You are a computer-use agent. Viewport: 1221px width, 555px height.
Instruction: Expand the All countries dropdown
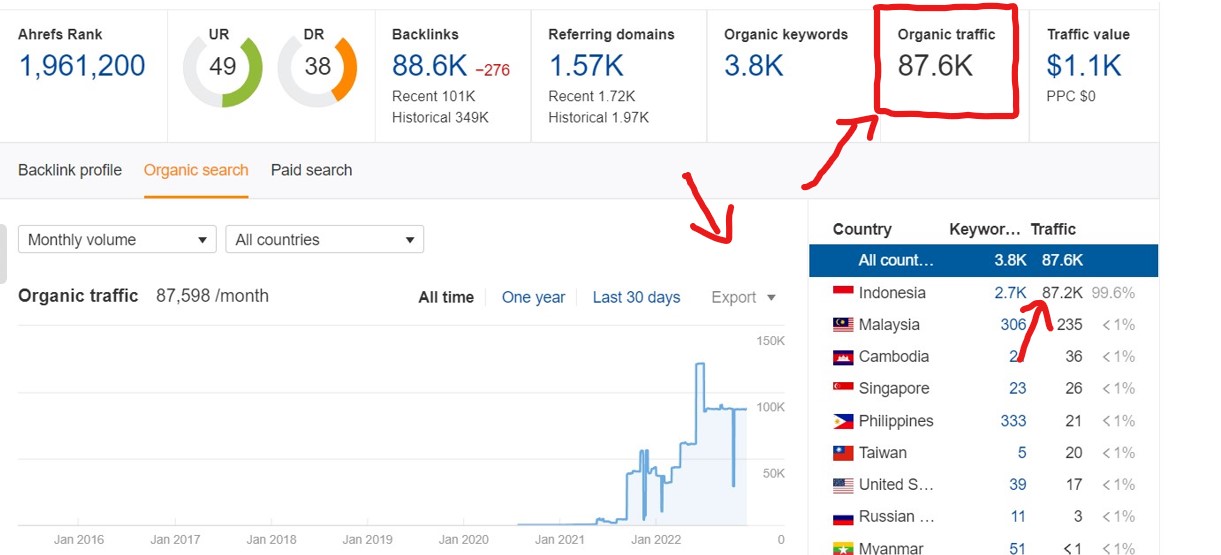(x=325, y=240)
